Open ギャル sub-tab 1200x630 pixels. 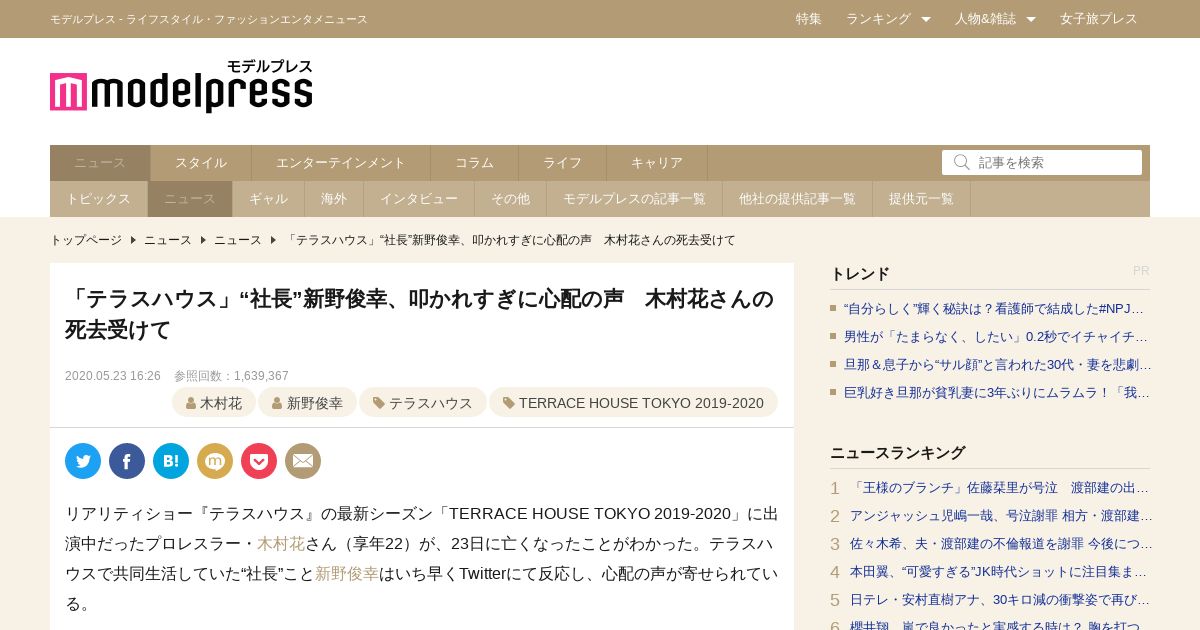click(269, 199)
